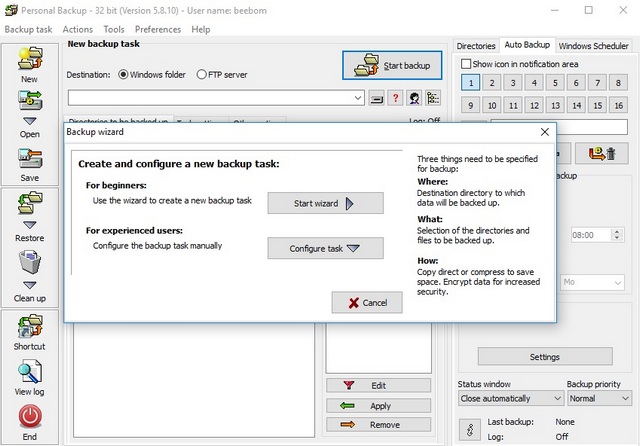Open the Actions menu
The width and height of the screenshot is (640, 446).
[78, 29]
